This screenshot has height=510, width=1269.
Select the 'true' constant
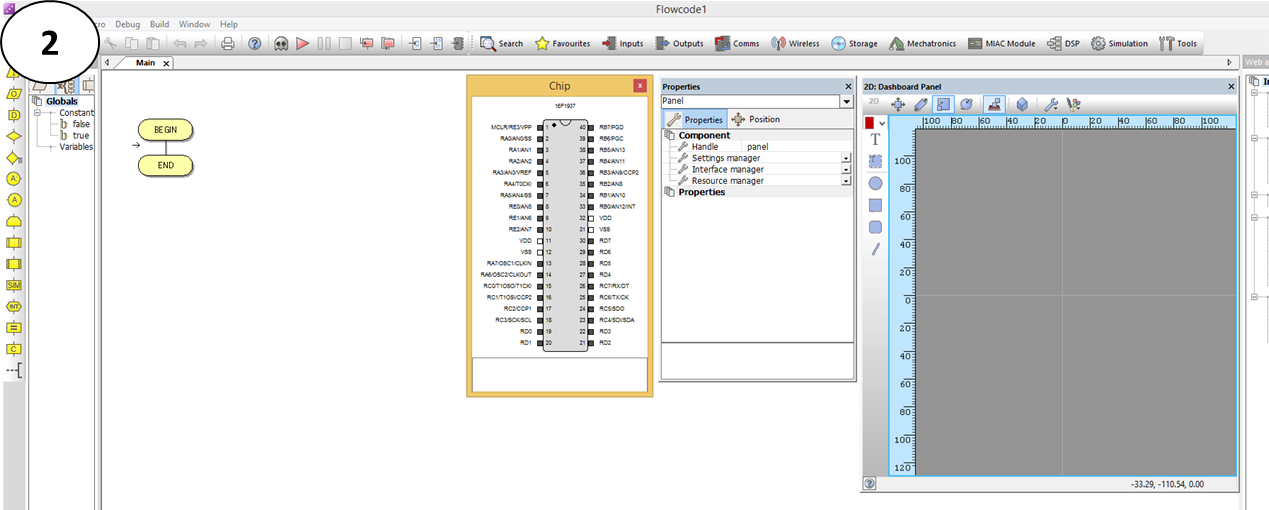point(80,135)
